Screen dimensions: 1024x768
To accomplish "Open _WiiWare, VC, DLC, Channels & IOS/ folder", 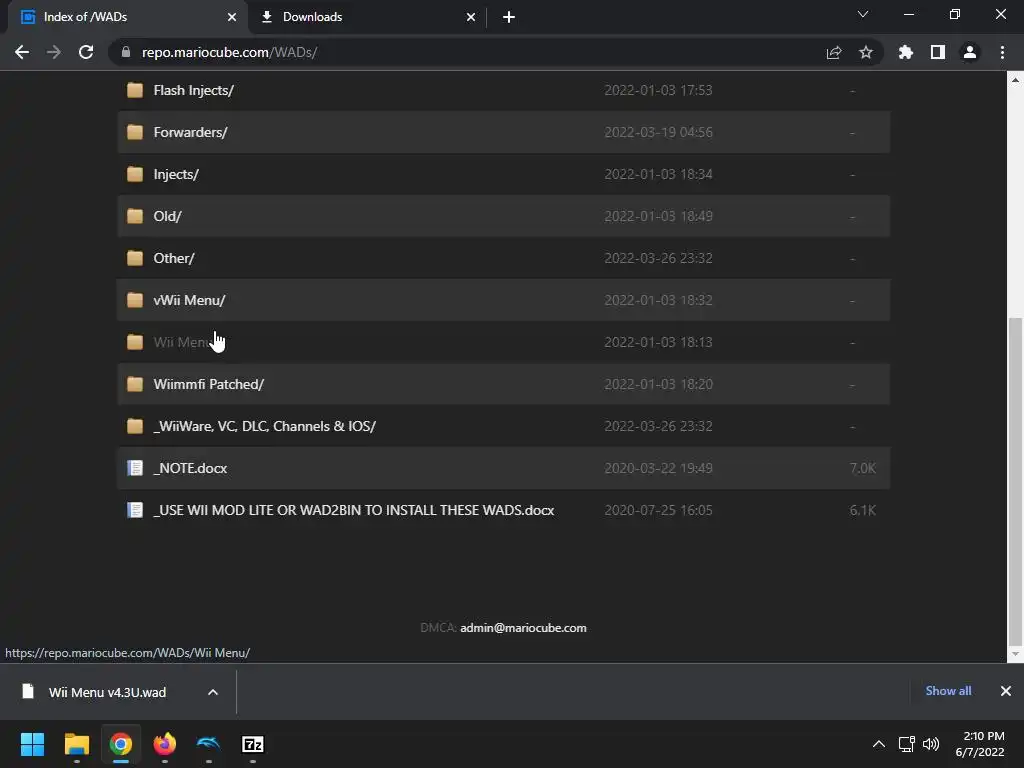I will (x=264, y=426).
